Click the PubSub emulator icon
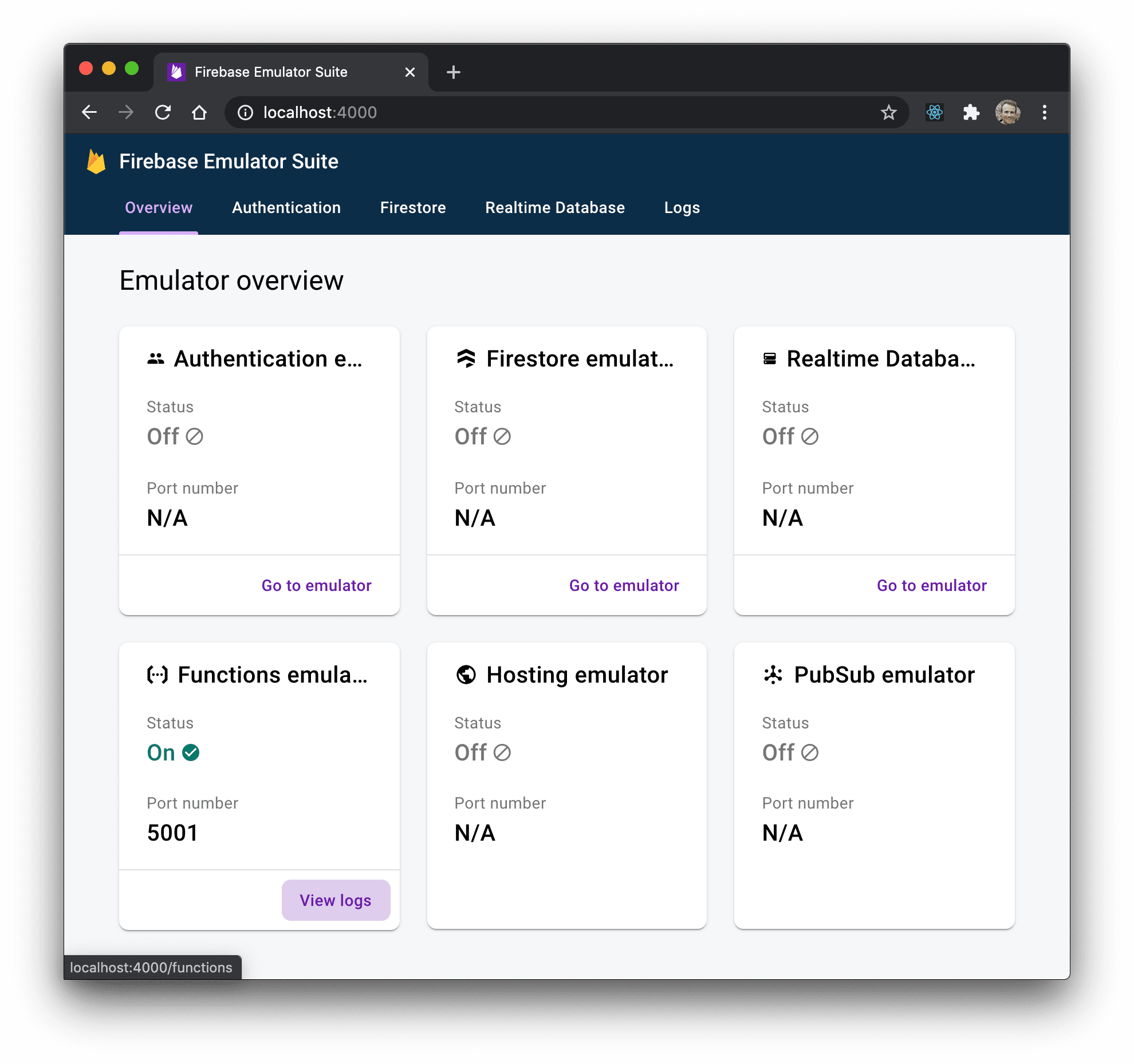 tap(773, 675)
